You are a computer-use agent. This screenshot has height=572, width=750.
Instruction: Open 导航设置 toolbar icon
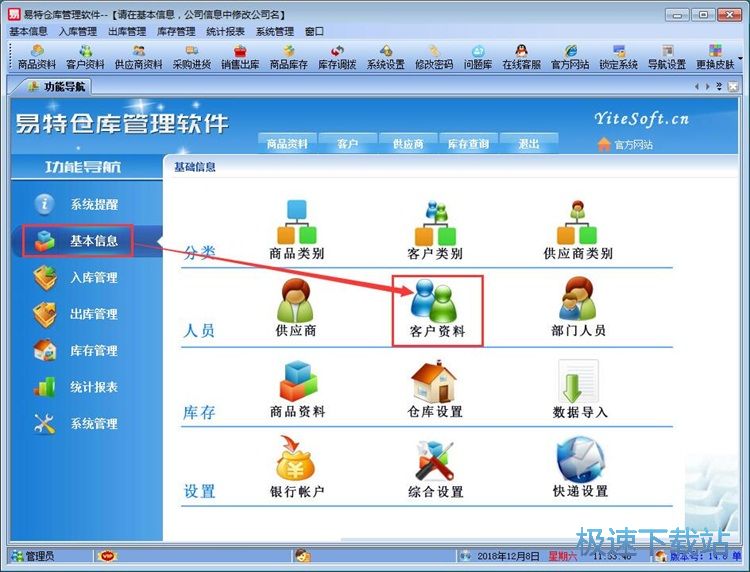click(x=667, y=56)
